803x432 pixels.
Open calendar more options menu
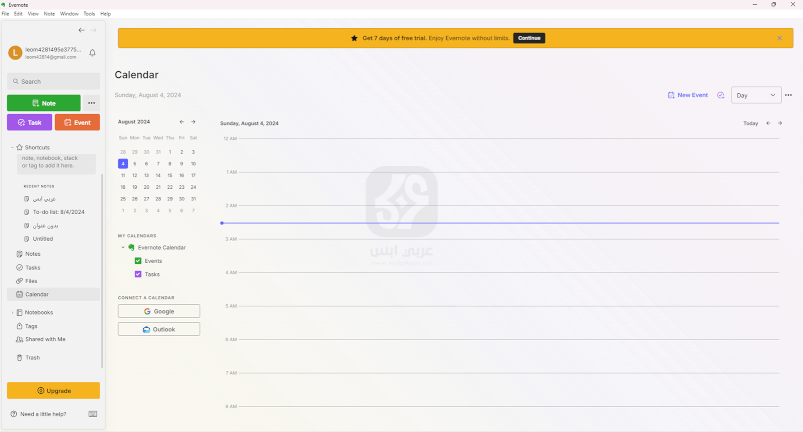[788, 95]
